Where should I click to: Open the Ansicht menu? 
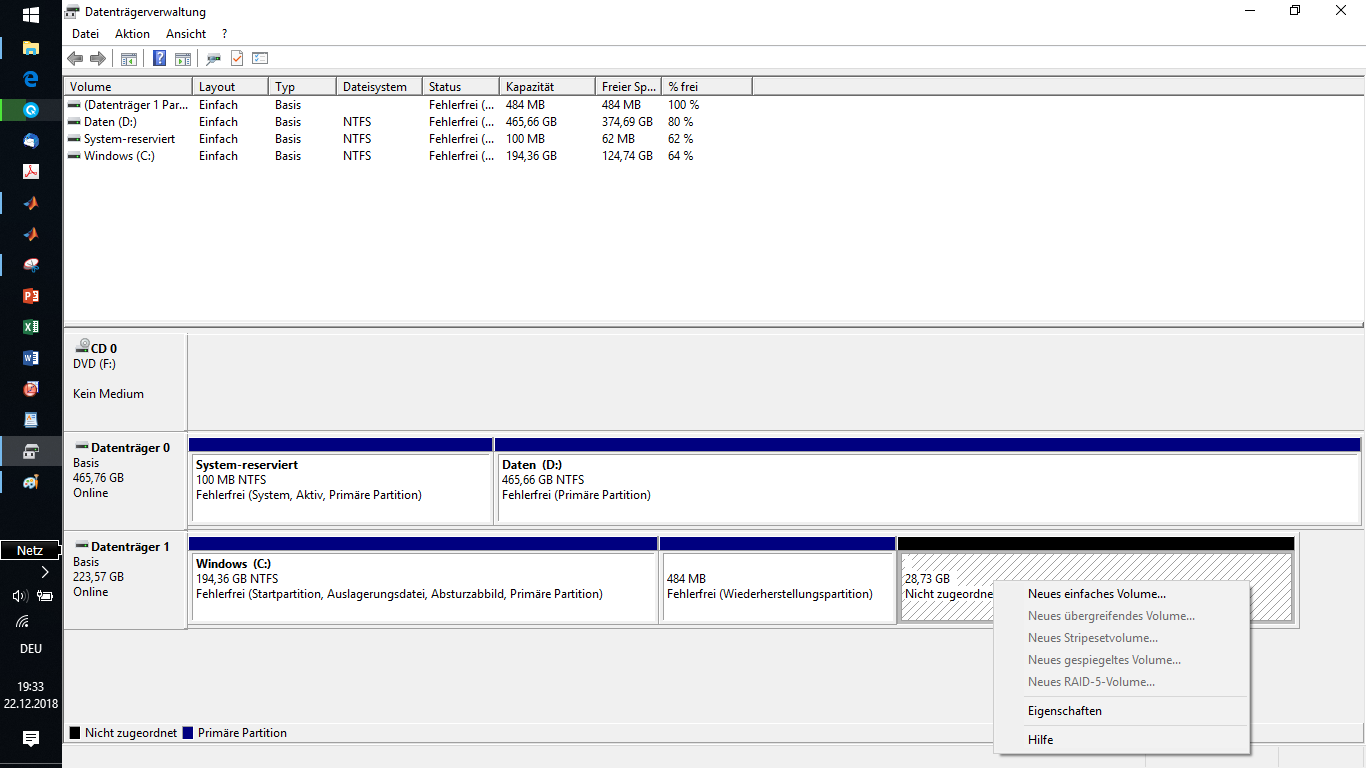(x=186, y=34)
